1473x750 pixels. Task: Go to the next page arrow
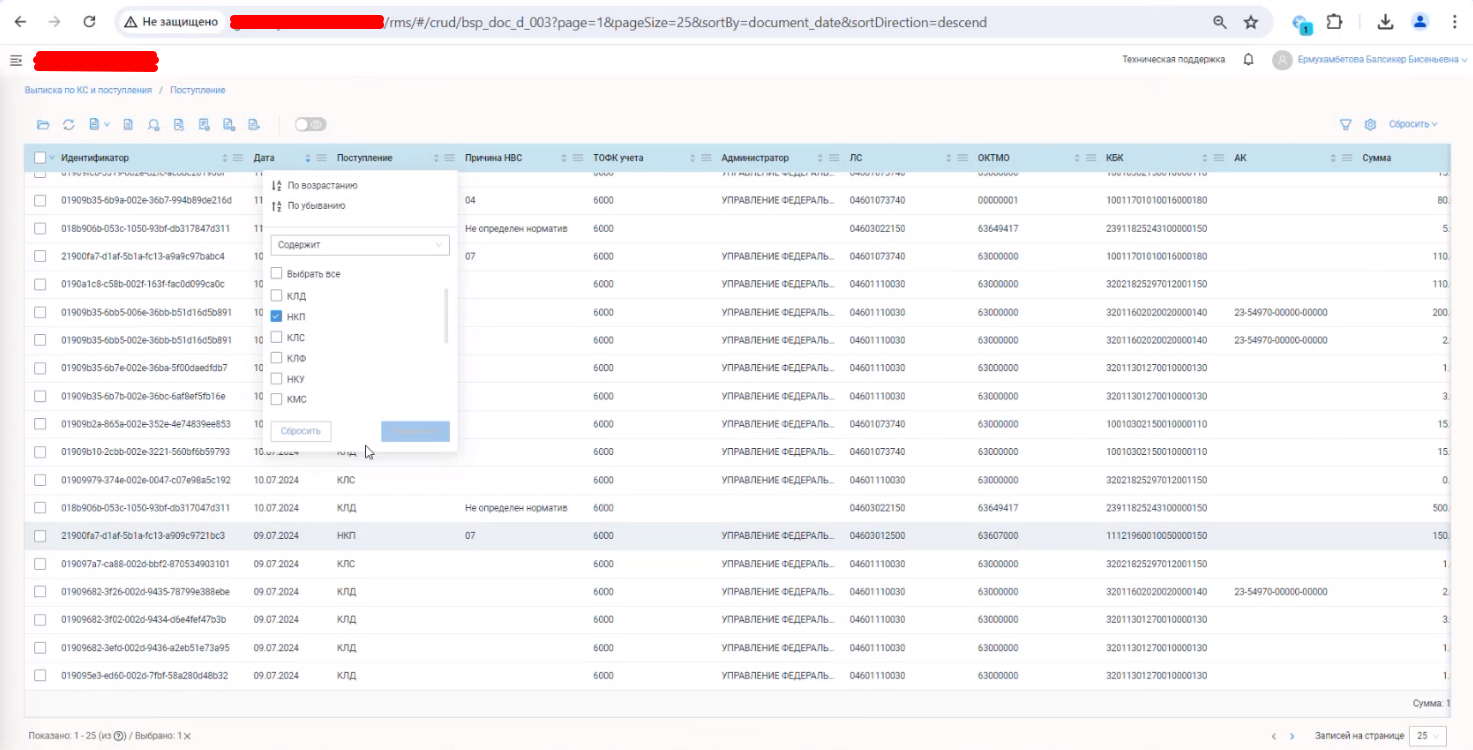[x=1292, y=736]
